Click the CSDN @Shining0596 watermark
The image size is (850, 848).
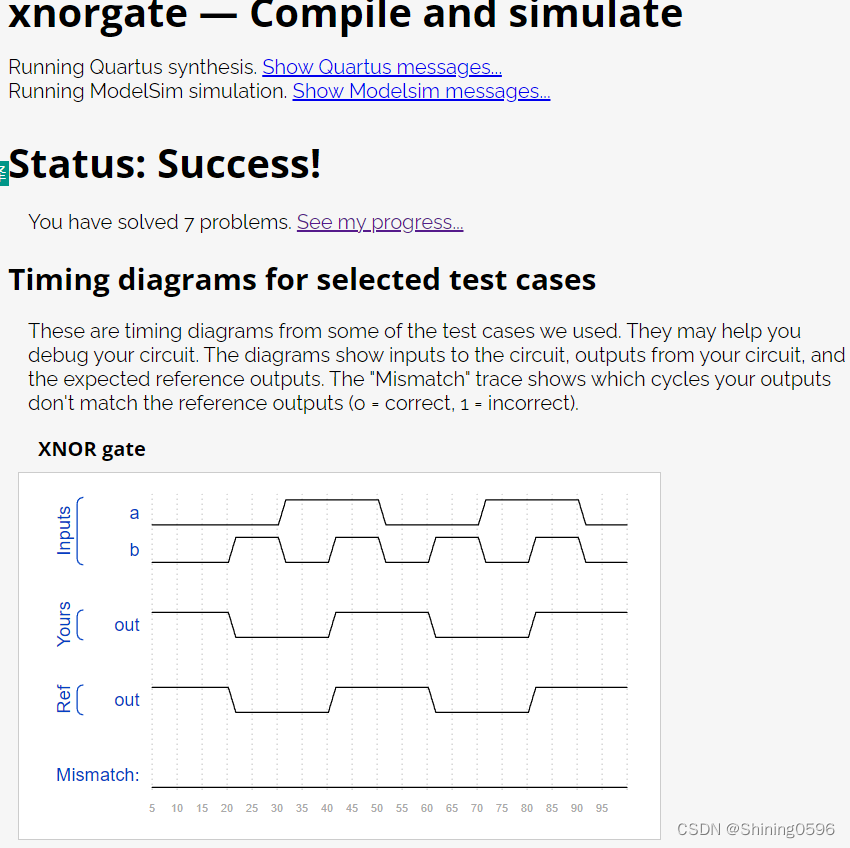[x=756, y=829]
